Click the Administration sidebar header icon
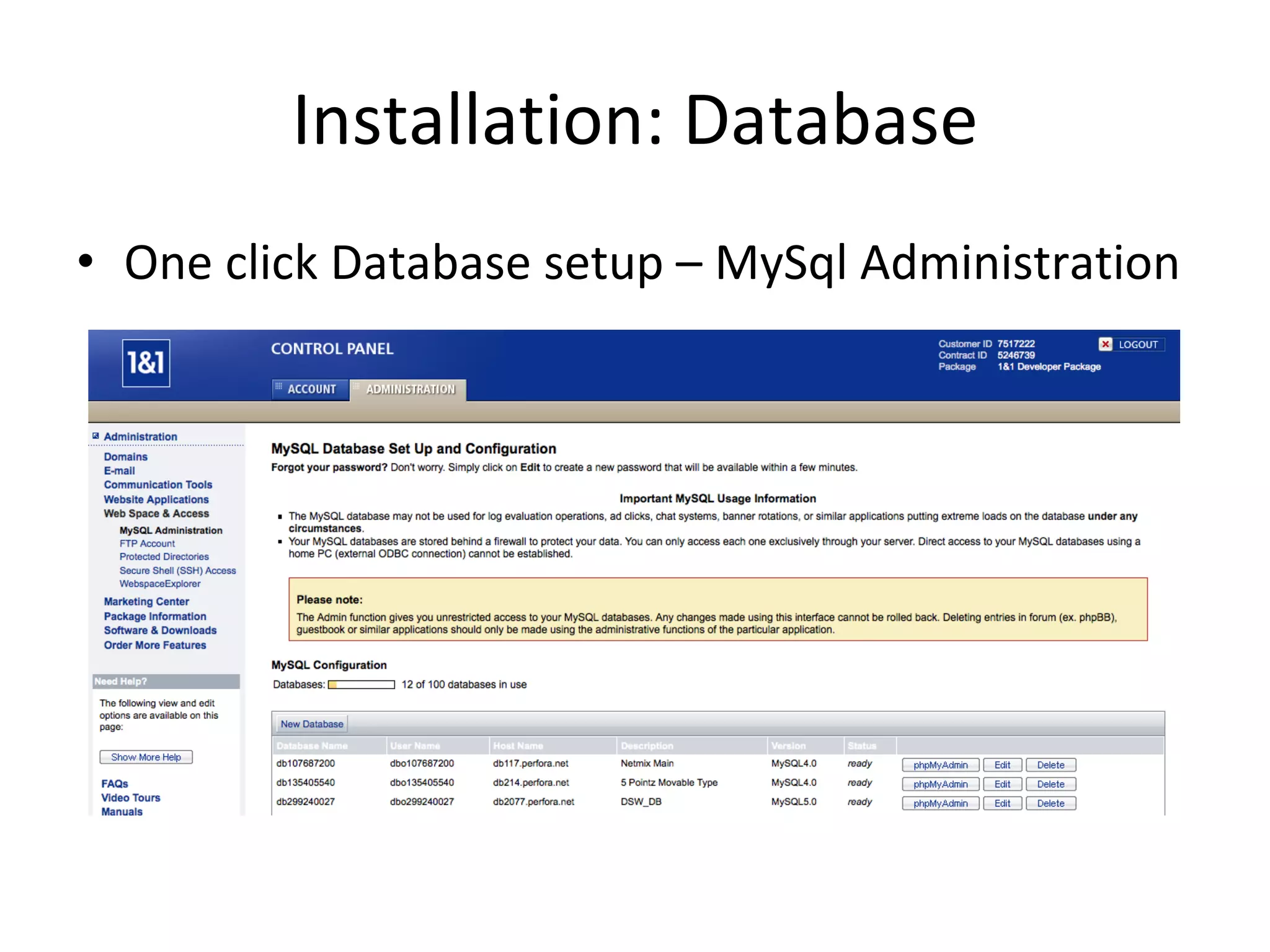 (x=95, y=436)
